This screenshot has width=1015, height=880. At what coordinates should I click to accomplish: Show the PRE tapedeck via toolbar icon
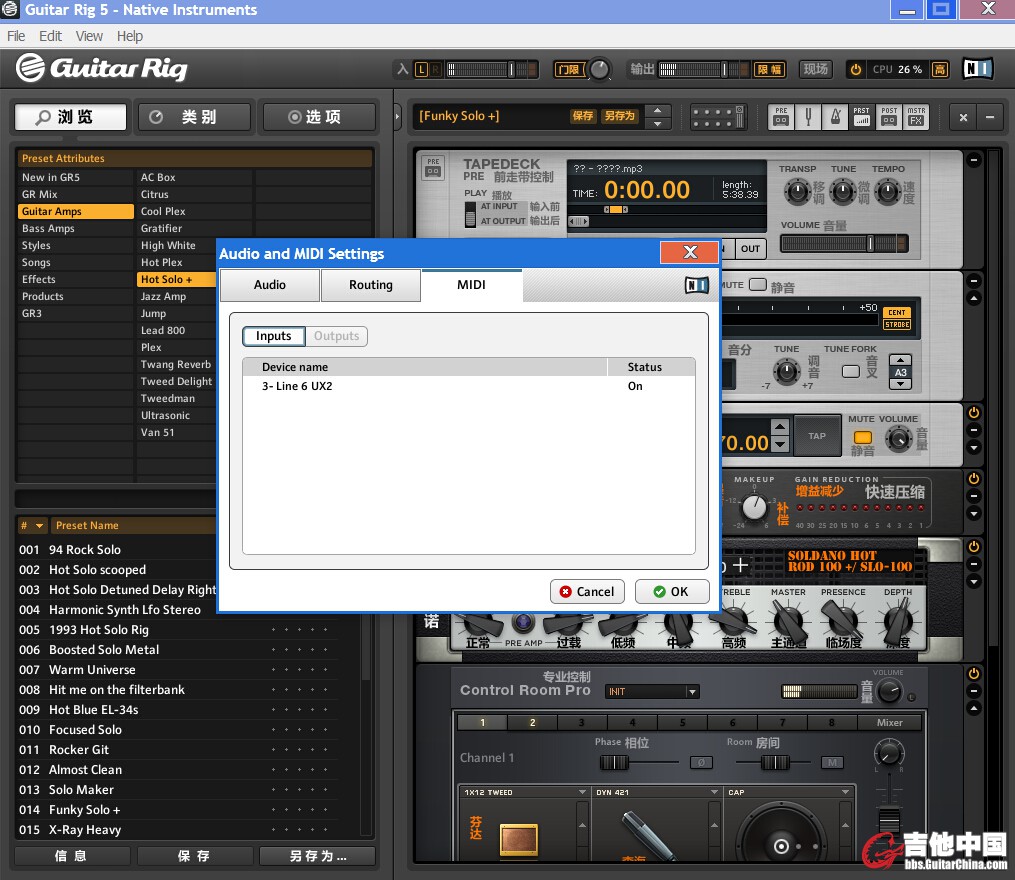tap(781, 117)
